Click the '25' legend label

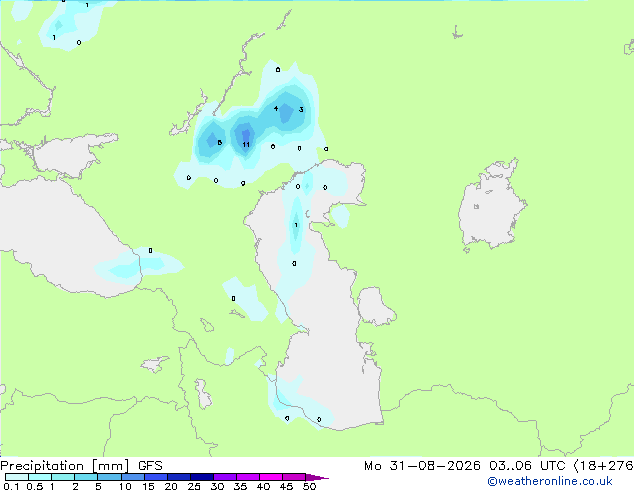(194, 486)
